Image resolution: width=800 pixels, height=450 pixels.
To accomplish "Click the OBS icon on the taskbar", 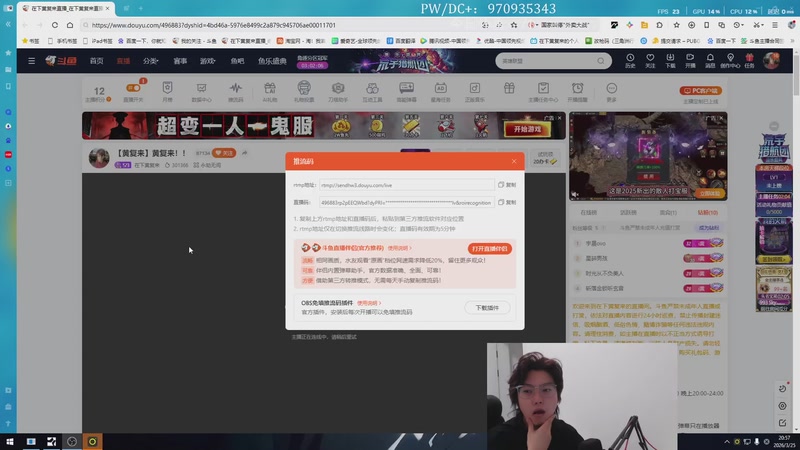I will (72, 442).
